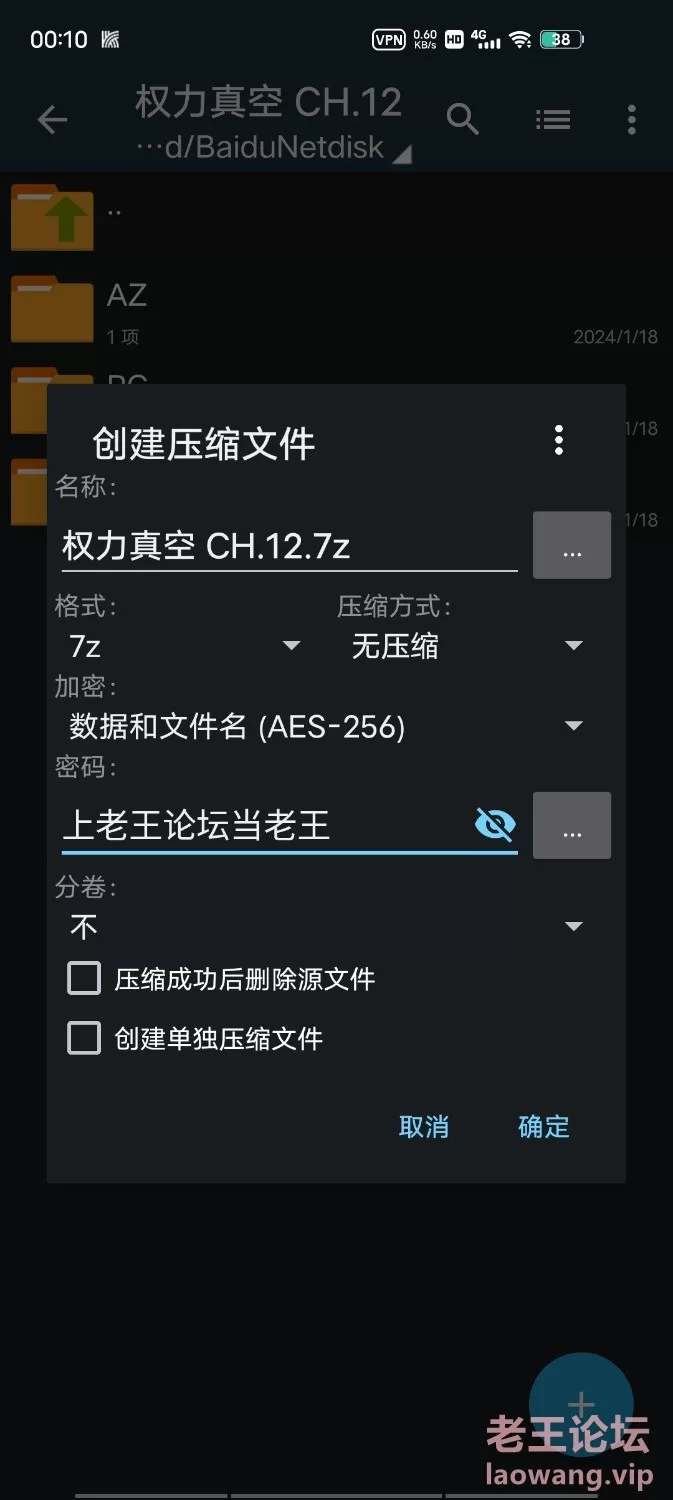Expand the BaiduNetdisk path selector
Viewport: 673px width, 1500px height.
click(274, 148)
